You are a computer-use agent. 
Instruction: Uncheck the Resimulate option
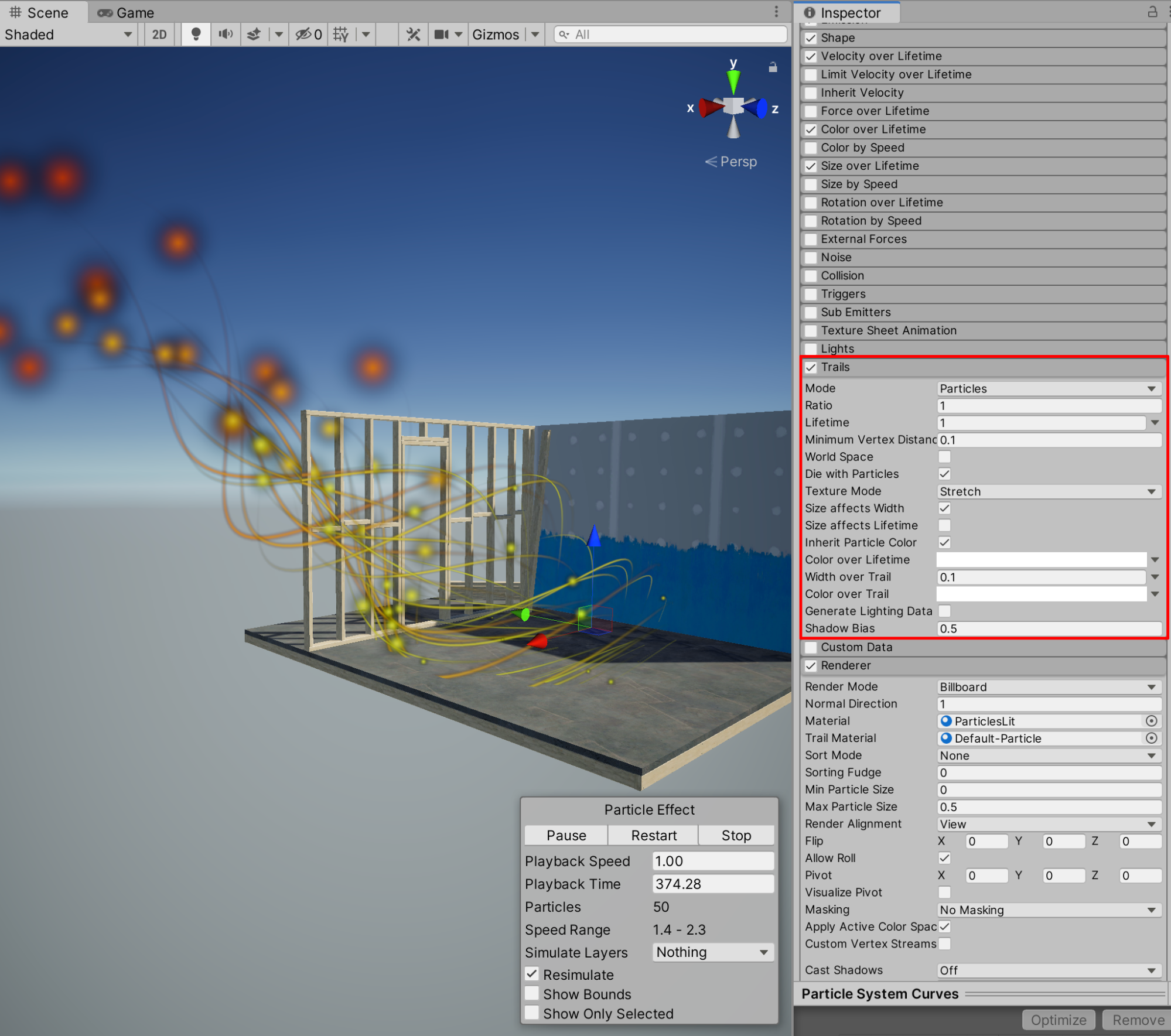pyautogui.click(x=532, y=974)
